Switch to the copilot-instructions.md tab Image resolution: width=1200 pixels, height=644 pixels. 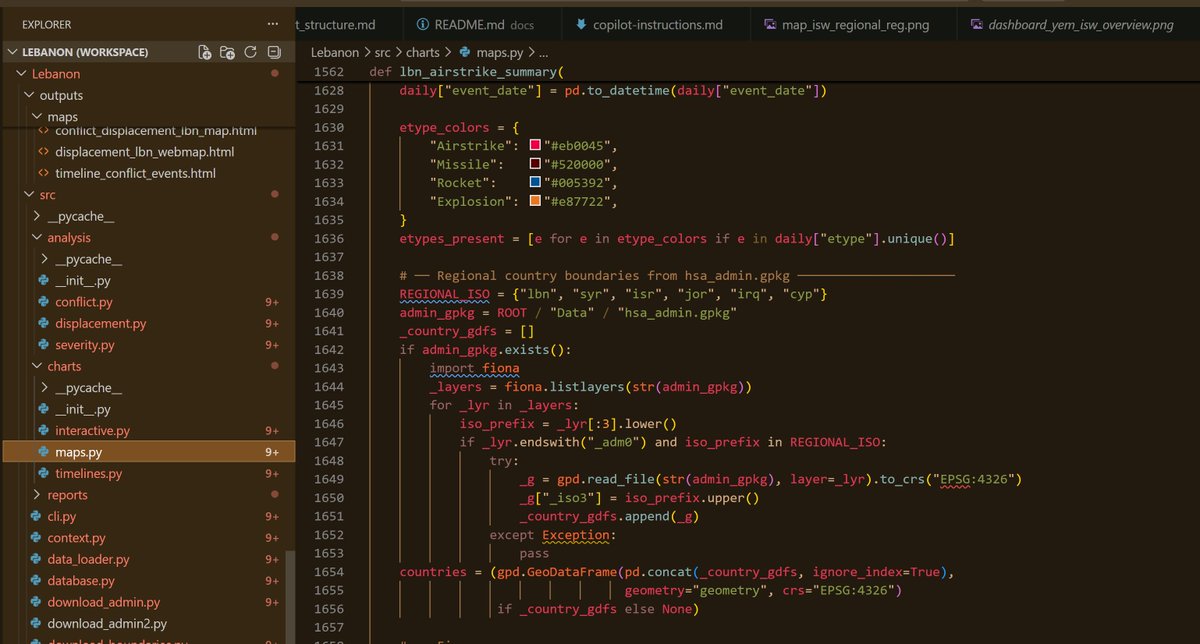coord(657,24)
